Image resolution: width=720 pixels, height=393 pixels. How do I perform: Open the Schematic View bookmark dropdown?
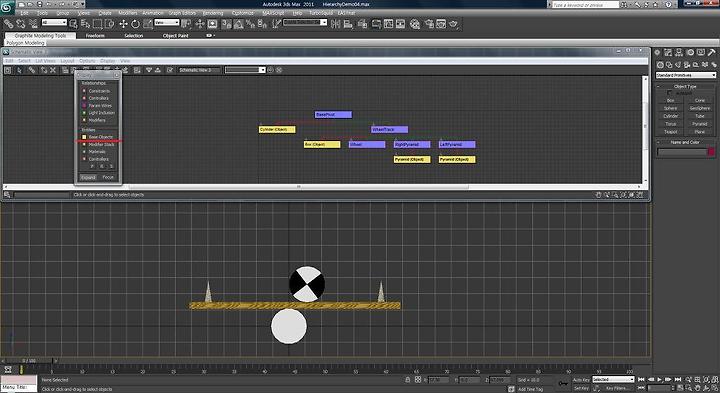(245, 70)
